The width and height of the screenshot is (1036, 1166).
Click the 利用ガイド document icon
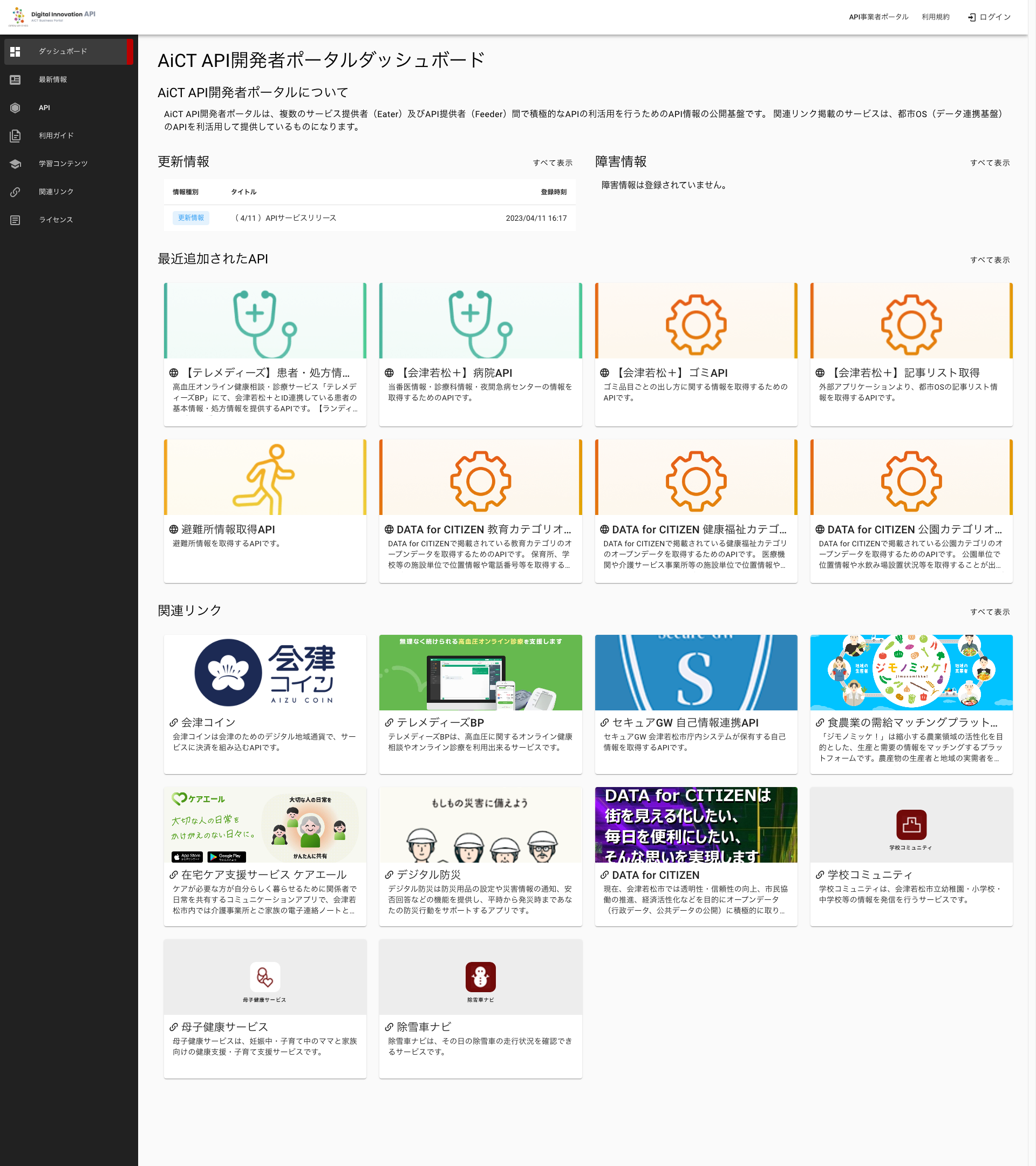pyautogui.click(x=16, y=136)
